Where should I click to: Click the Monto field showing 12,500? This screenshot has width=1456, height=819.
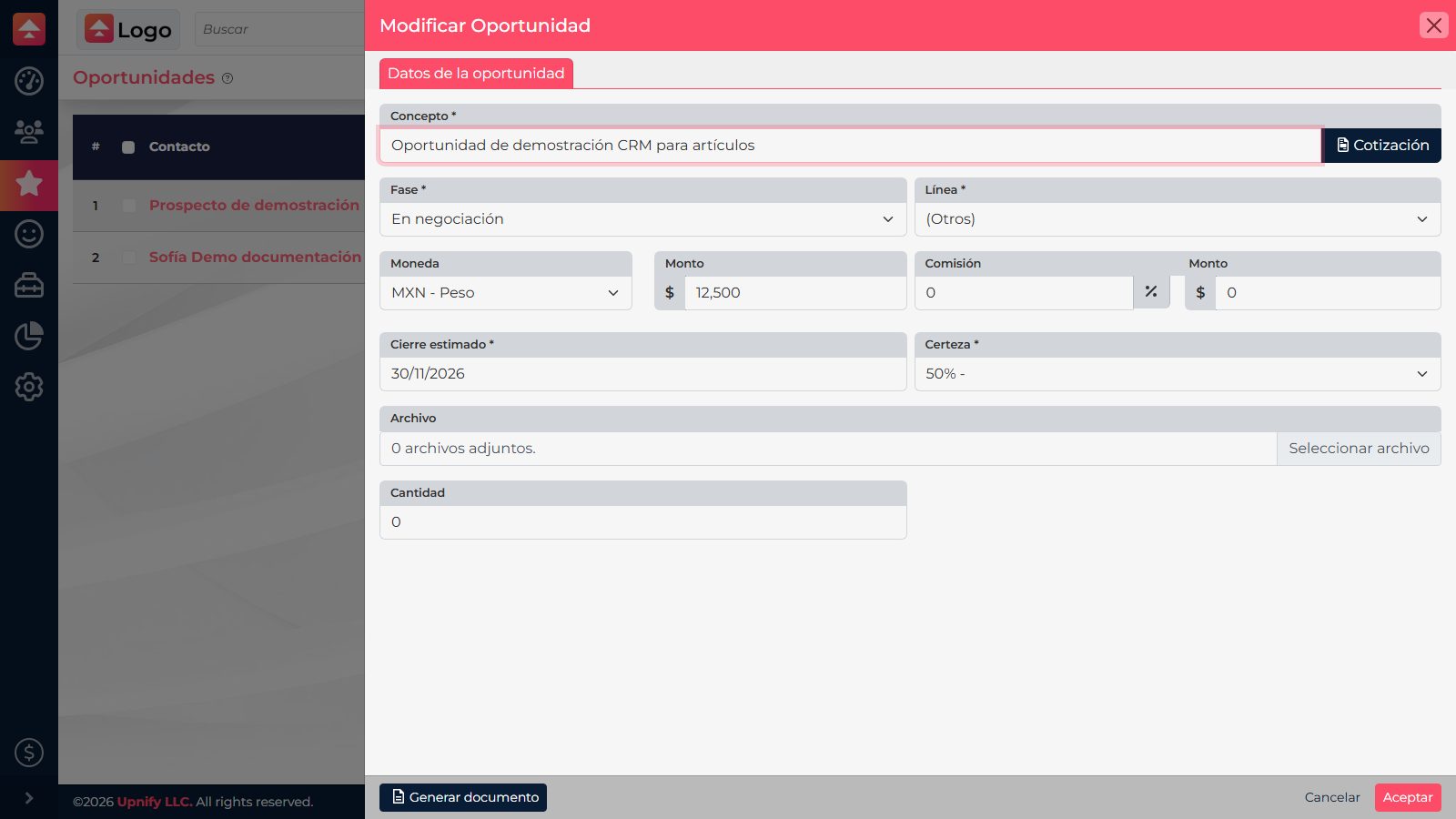tap(795, 293)
